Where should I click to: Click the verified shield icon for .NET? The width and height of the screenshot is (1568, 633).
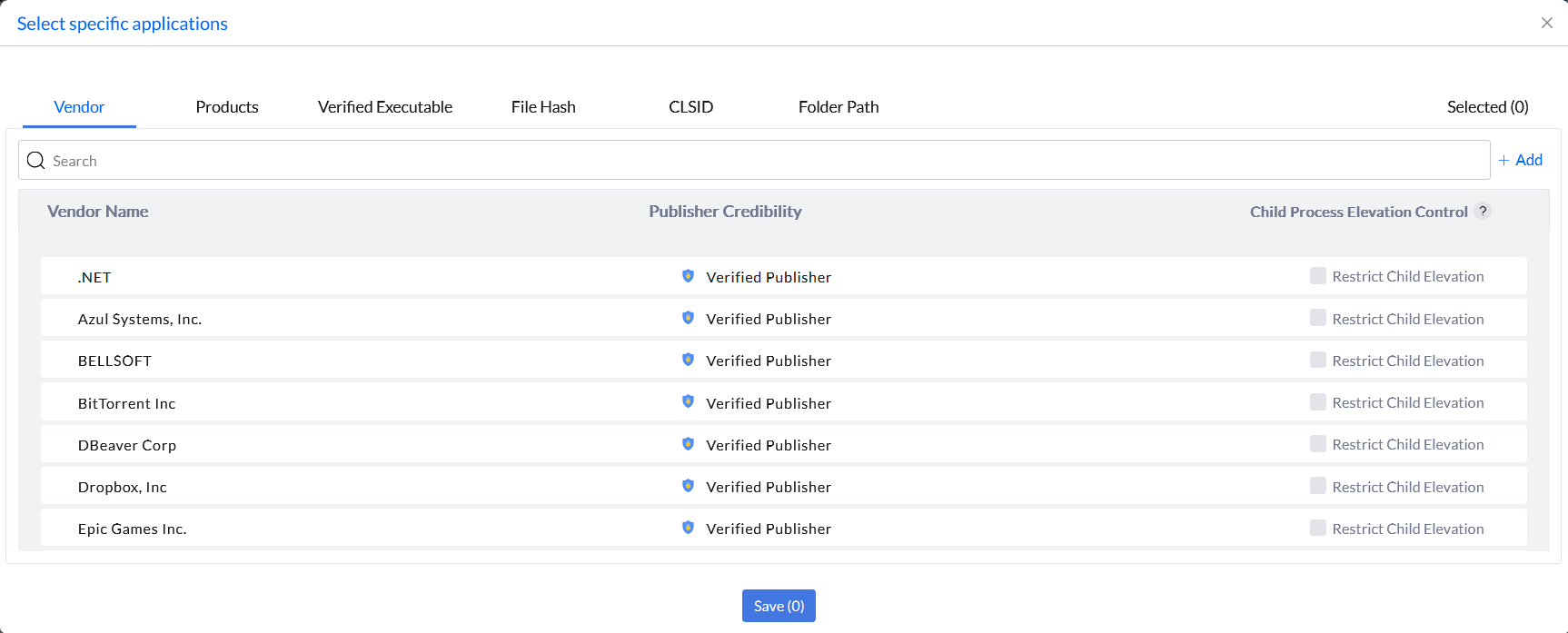click(688, 276)
